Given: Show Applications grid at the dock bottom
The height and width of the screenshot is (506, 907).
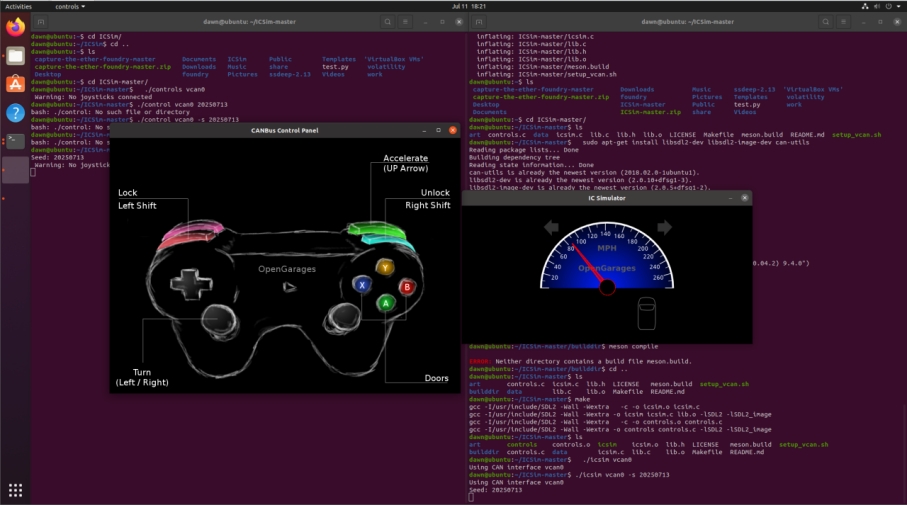Looking at the screenshot, I should click(x=15, y=490).
